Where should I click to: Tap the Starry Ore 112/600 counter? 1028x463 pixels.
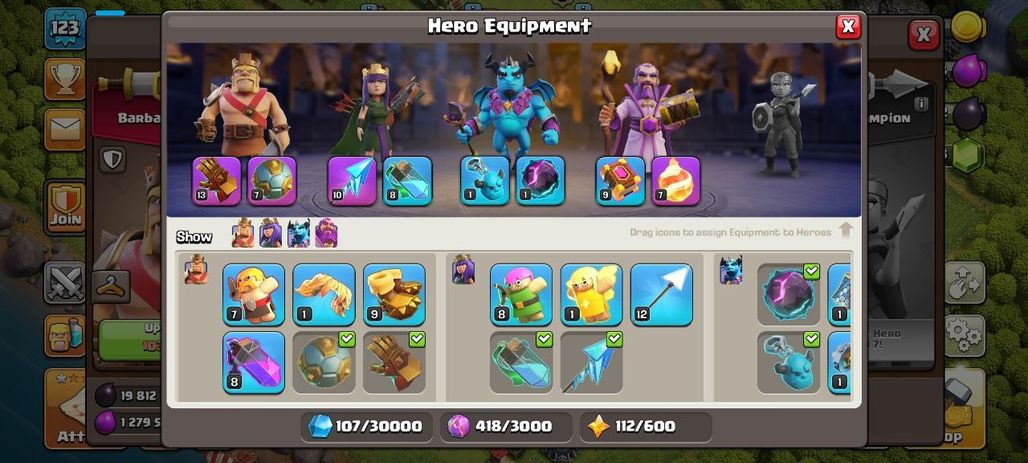645,426
